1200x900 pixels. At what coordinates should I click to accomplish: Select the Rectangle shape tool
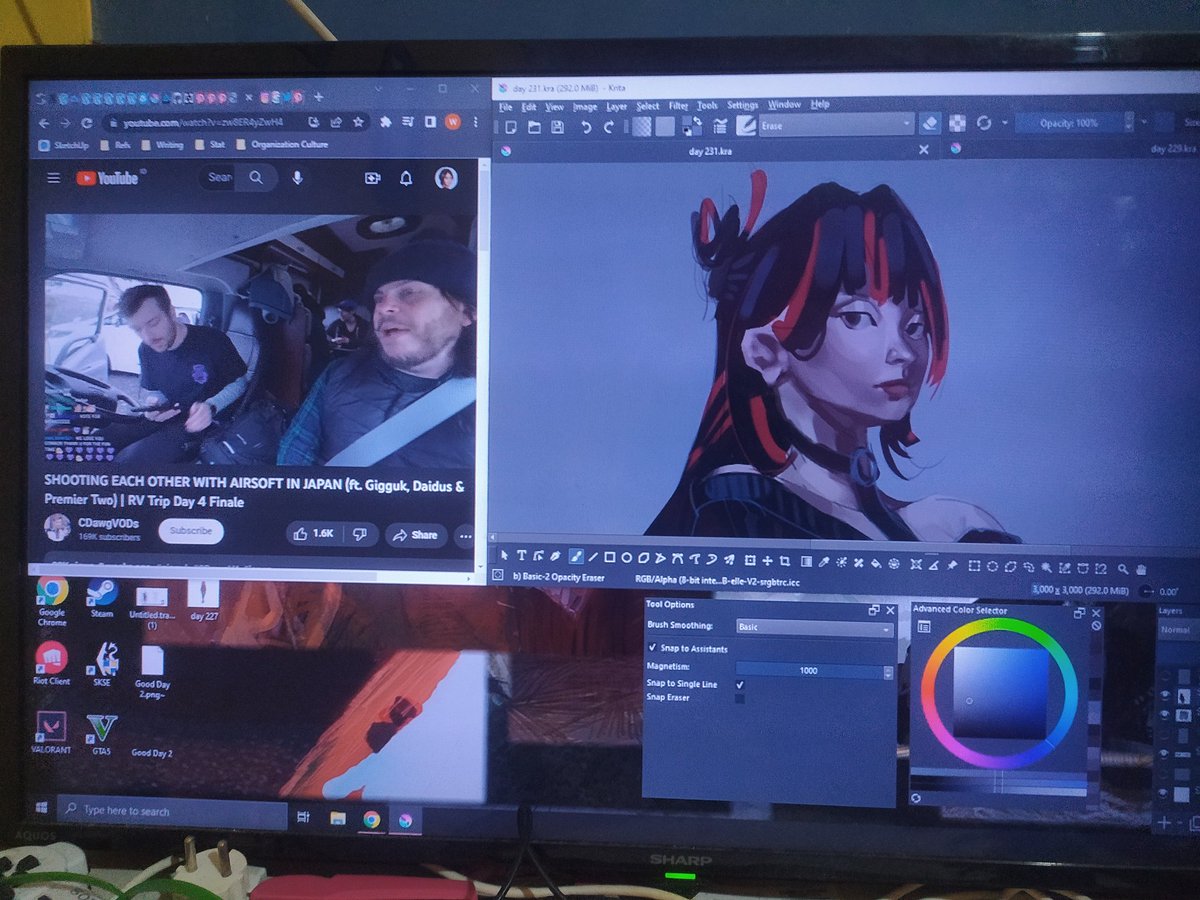(x=609, y=557)
